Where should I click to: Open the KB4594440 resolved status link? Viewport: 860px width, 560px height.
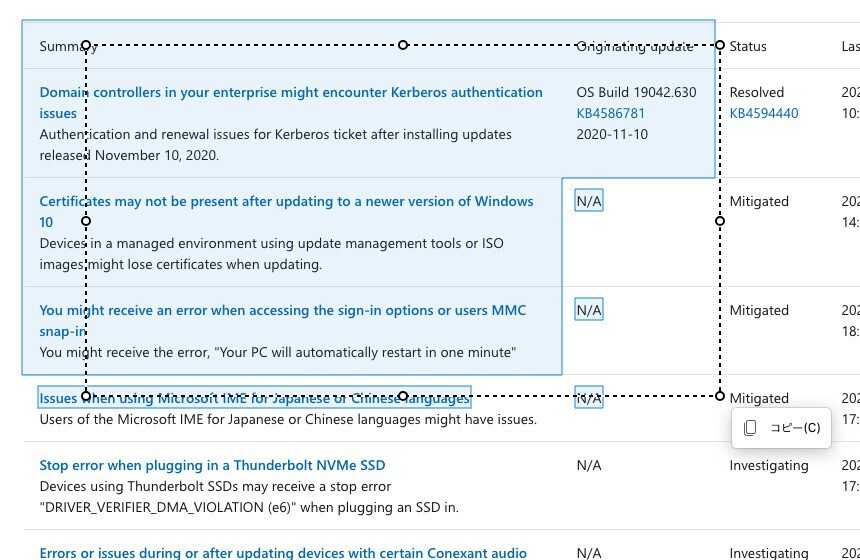(x=764, y=113)
